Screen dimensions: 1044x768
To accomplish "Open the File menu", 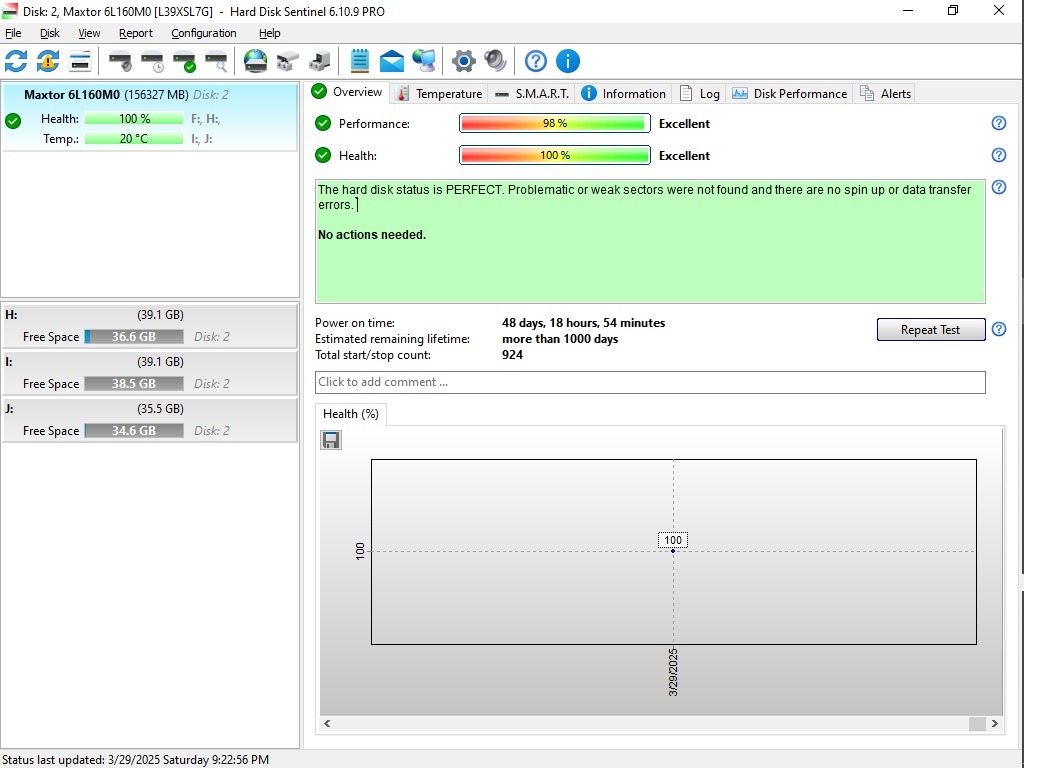I will [x=13, y=33].
